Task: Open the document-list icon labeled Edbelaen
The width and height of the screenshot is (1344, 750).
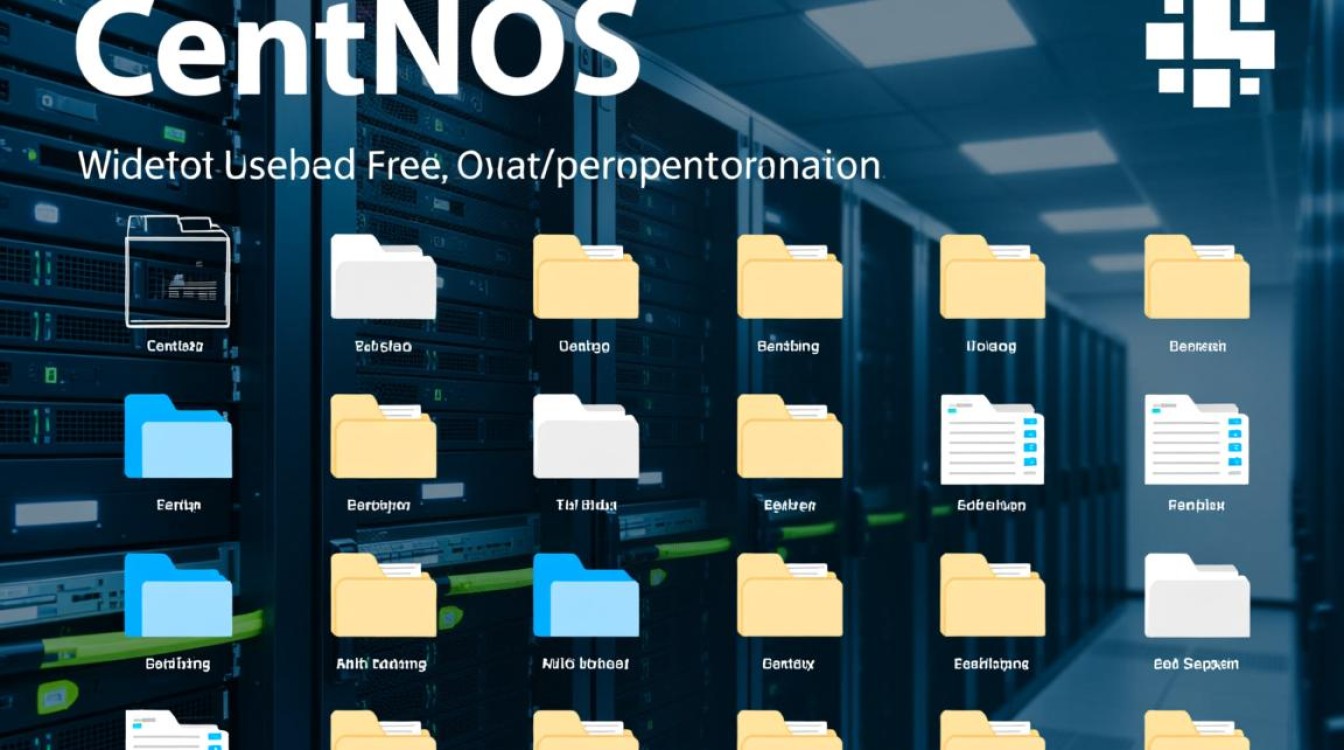Action: (993, 439)
